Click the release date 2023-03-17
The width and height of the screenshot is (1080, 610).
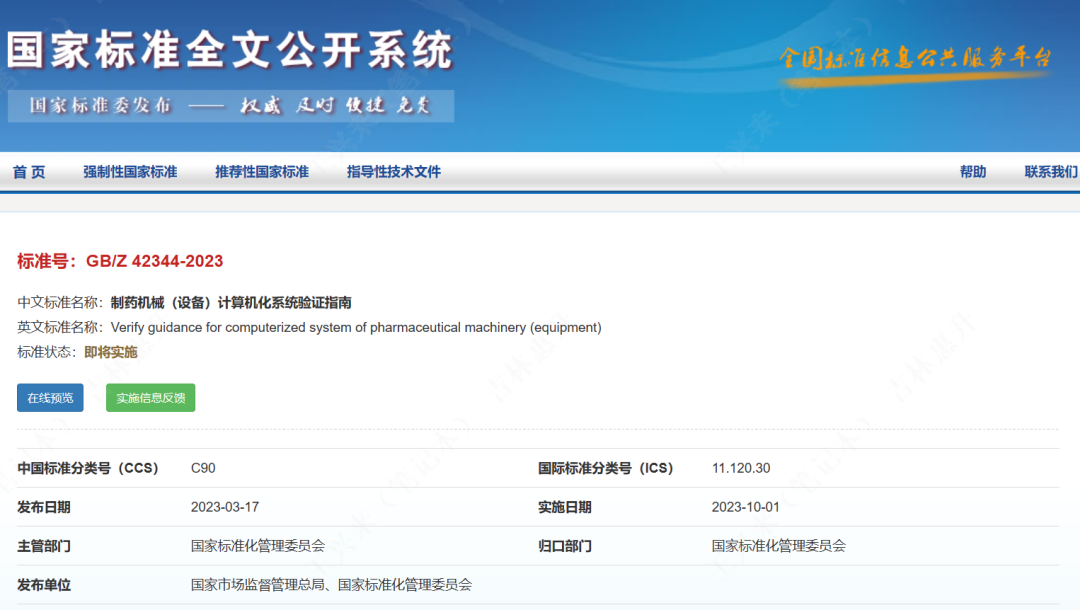tap(225, 507)
